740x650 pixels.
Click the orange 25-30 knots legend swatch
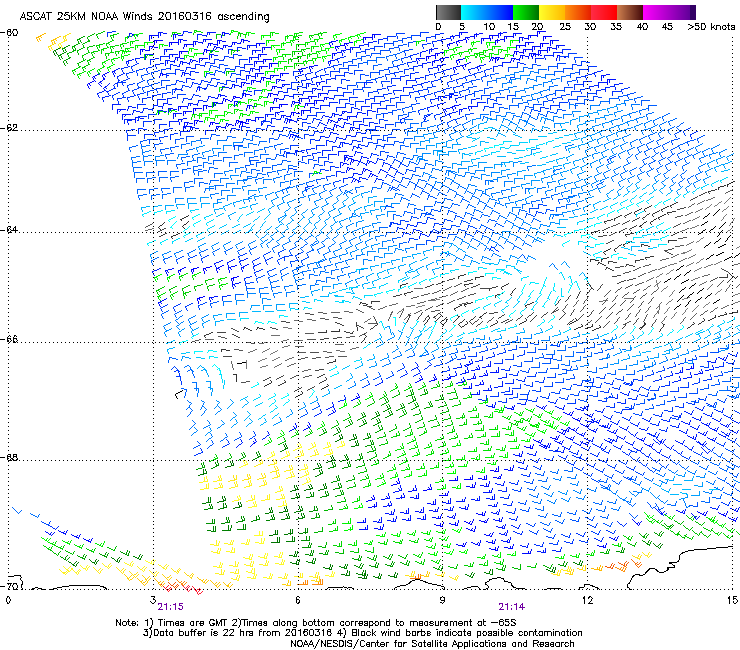(578, 12)
